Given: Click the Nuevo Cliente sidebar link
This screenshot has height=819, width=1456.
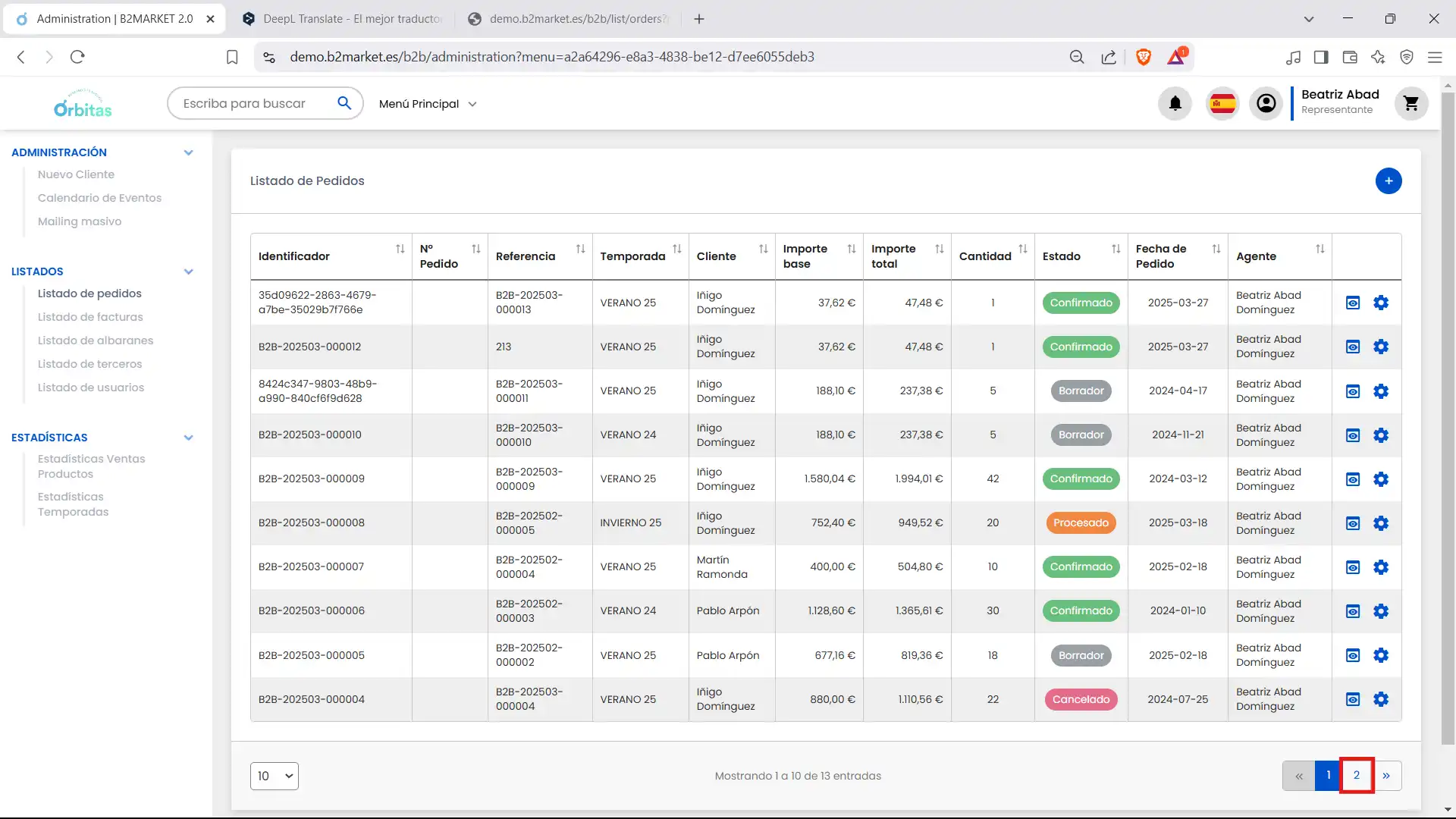Looking at the screenshot, I should pos(76,174).
